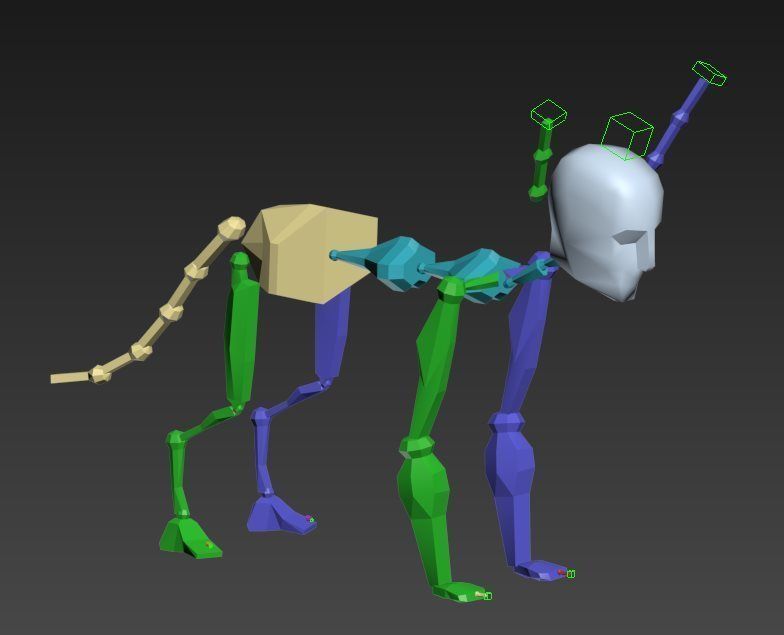Select the large green wireframe box atop head

(627, 136)
